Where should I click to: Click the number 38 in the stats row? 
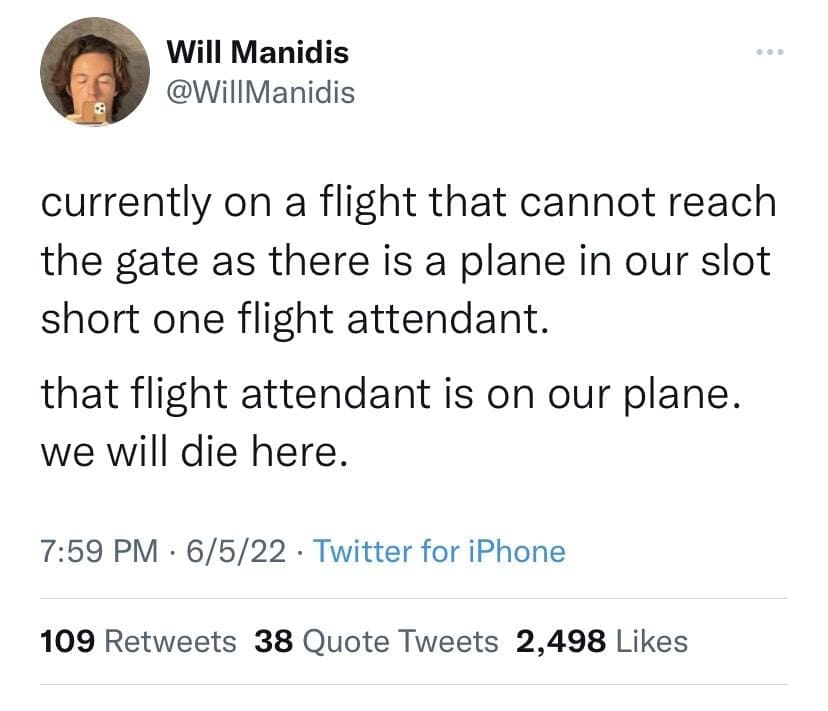coord(273,641)
